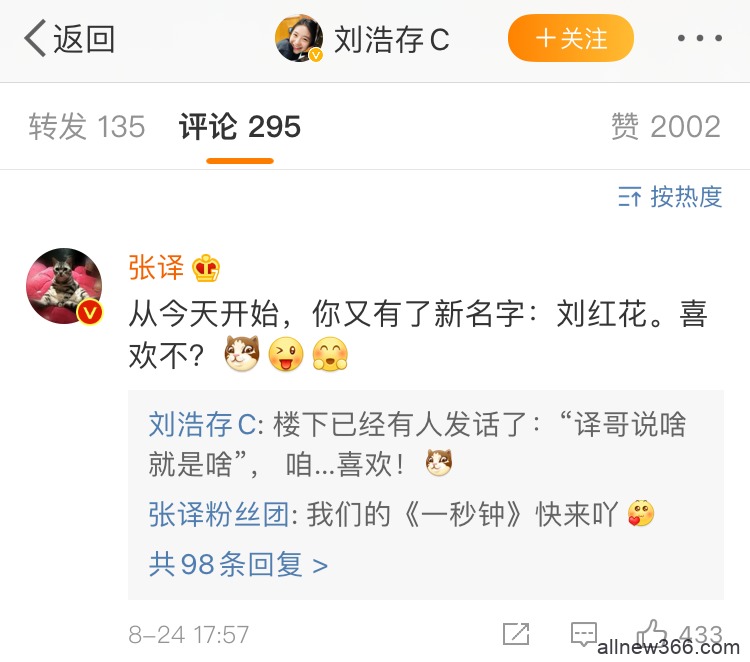Screen dimensions: 750x662
Task: Tap the sort icon beside 按热度
Action: [629, 197]
